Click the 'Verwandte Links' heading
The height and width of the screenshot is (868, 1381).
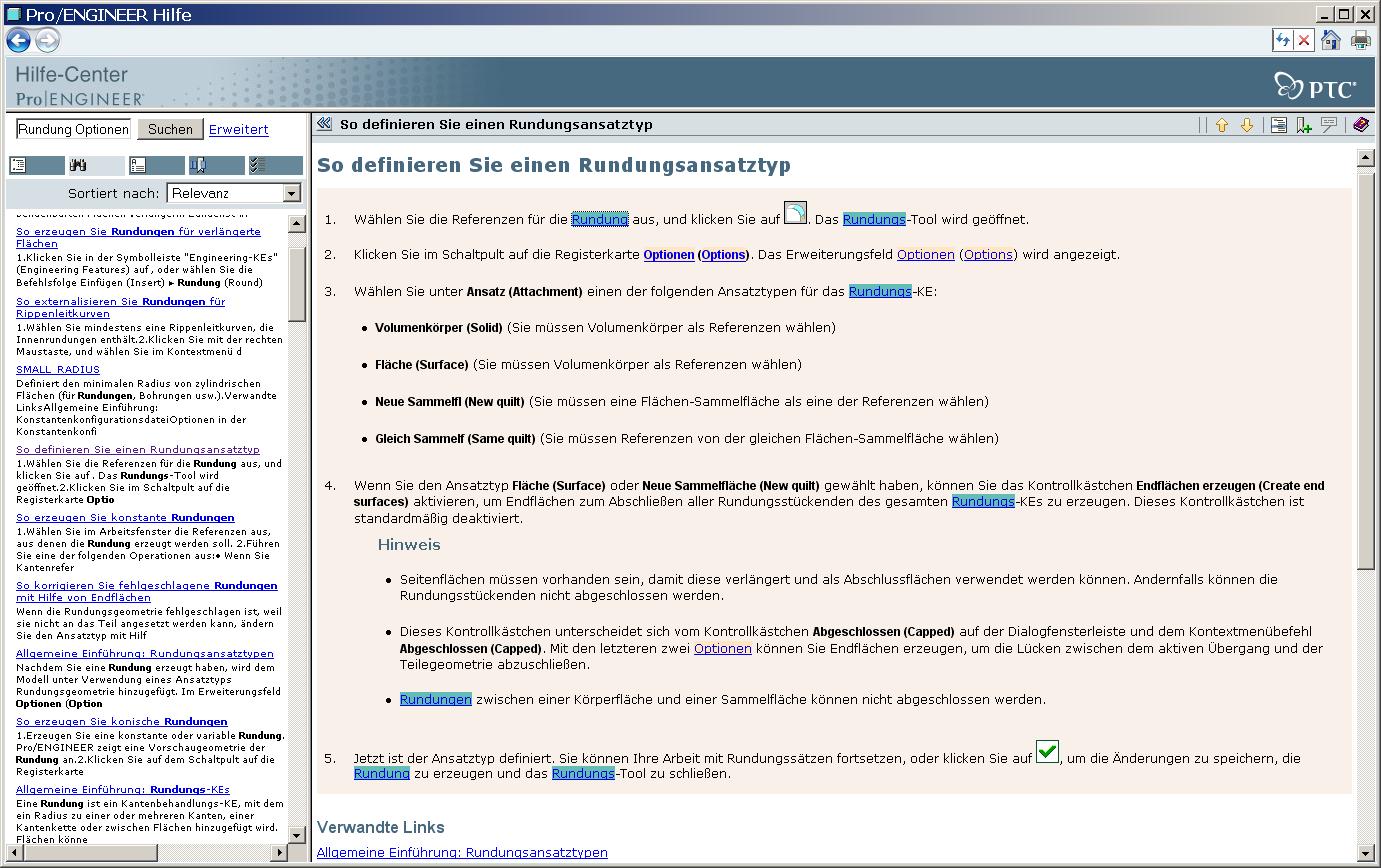click(x=381, y=827)
